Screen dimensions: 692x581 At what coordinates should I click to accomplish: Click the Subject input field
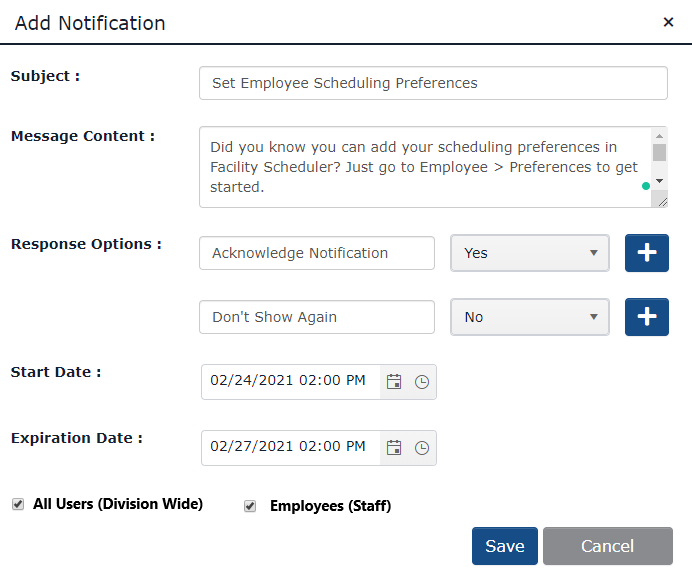click(x=433, y=83)
